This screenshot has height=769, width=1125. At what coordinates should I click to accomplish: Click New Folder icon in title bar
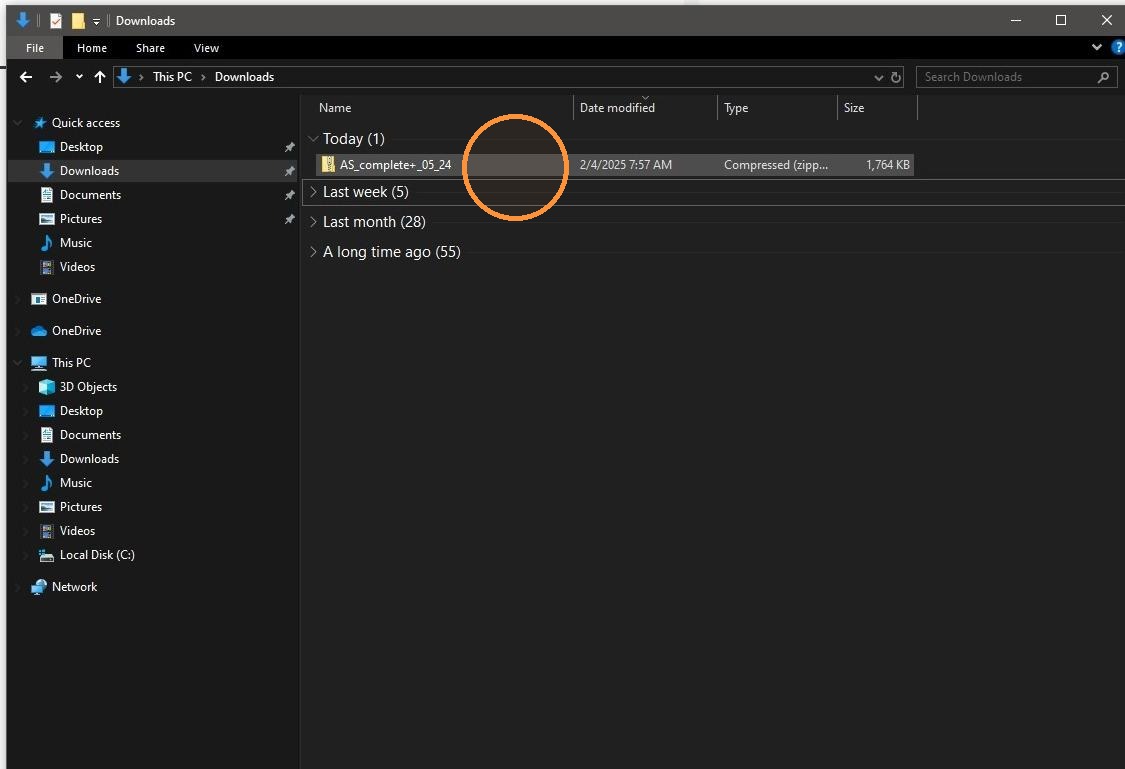coord(77,21)
